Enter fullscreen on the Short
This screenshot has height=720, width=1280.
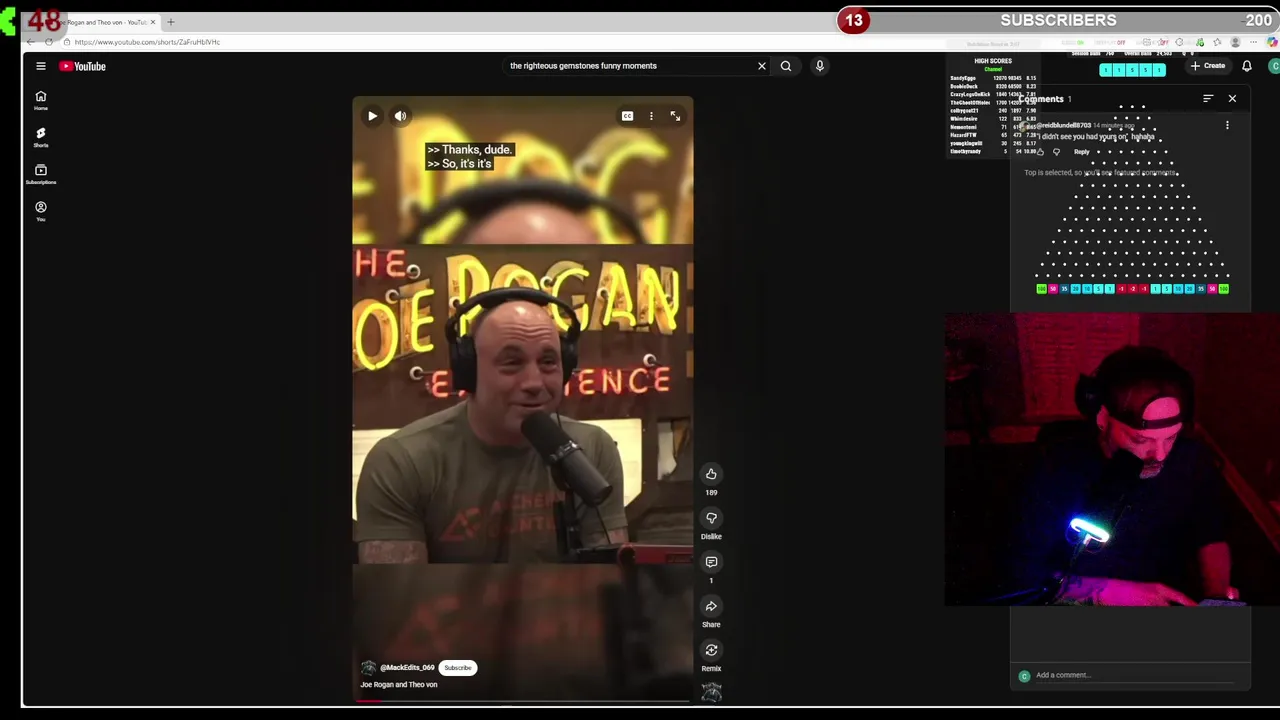click(675, 116)
